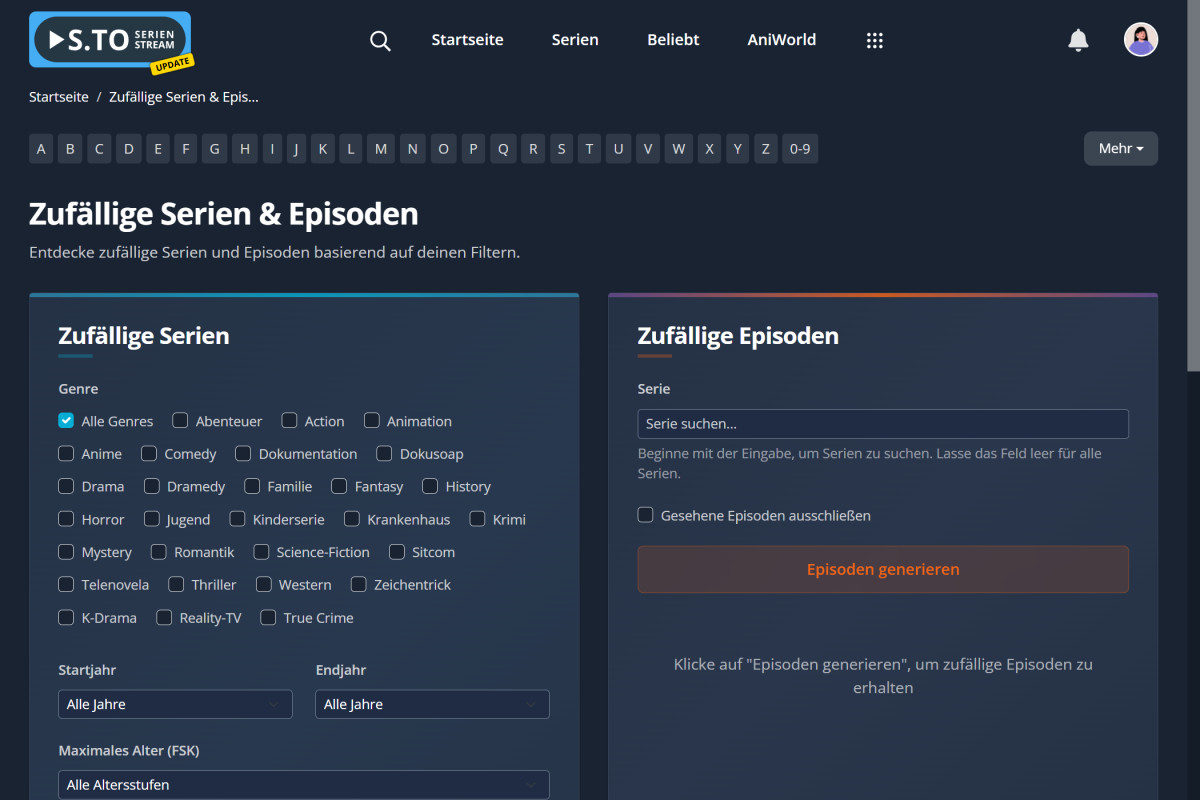
Task: Enable the Anime genre filter
Action: tap(65, 453)
